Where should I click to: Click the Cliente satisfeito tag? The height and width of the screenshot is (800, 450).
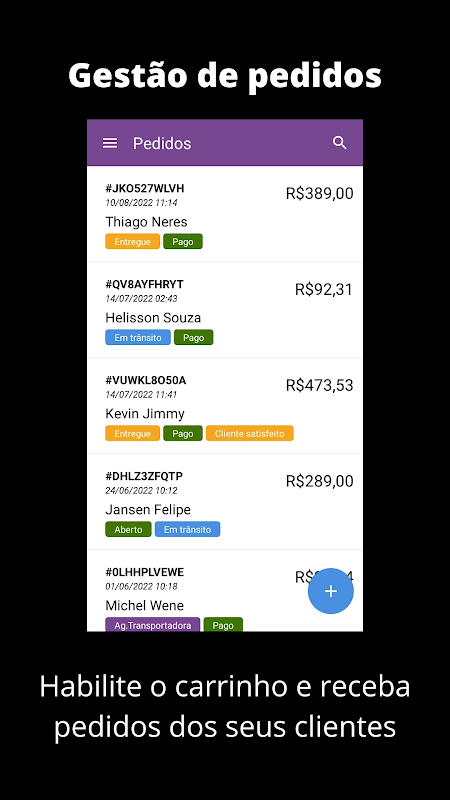(x=249, y=433)
